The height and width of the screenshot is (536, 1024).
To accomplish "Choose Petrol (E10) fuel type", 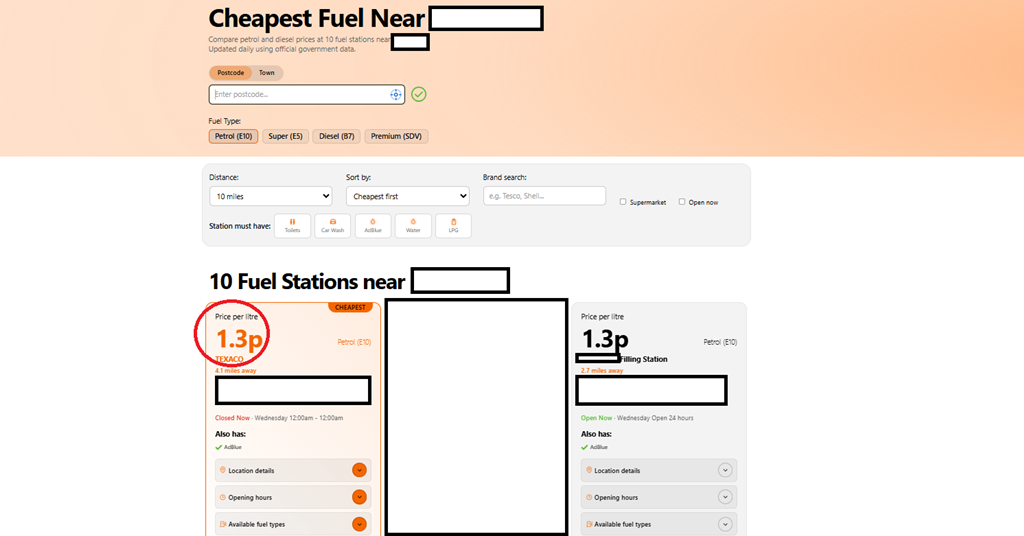I will pos(234,136).
